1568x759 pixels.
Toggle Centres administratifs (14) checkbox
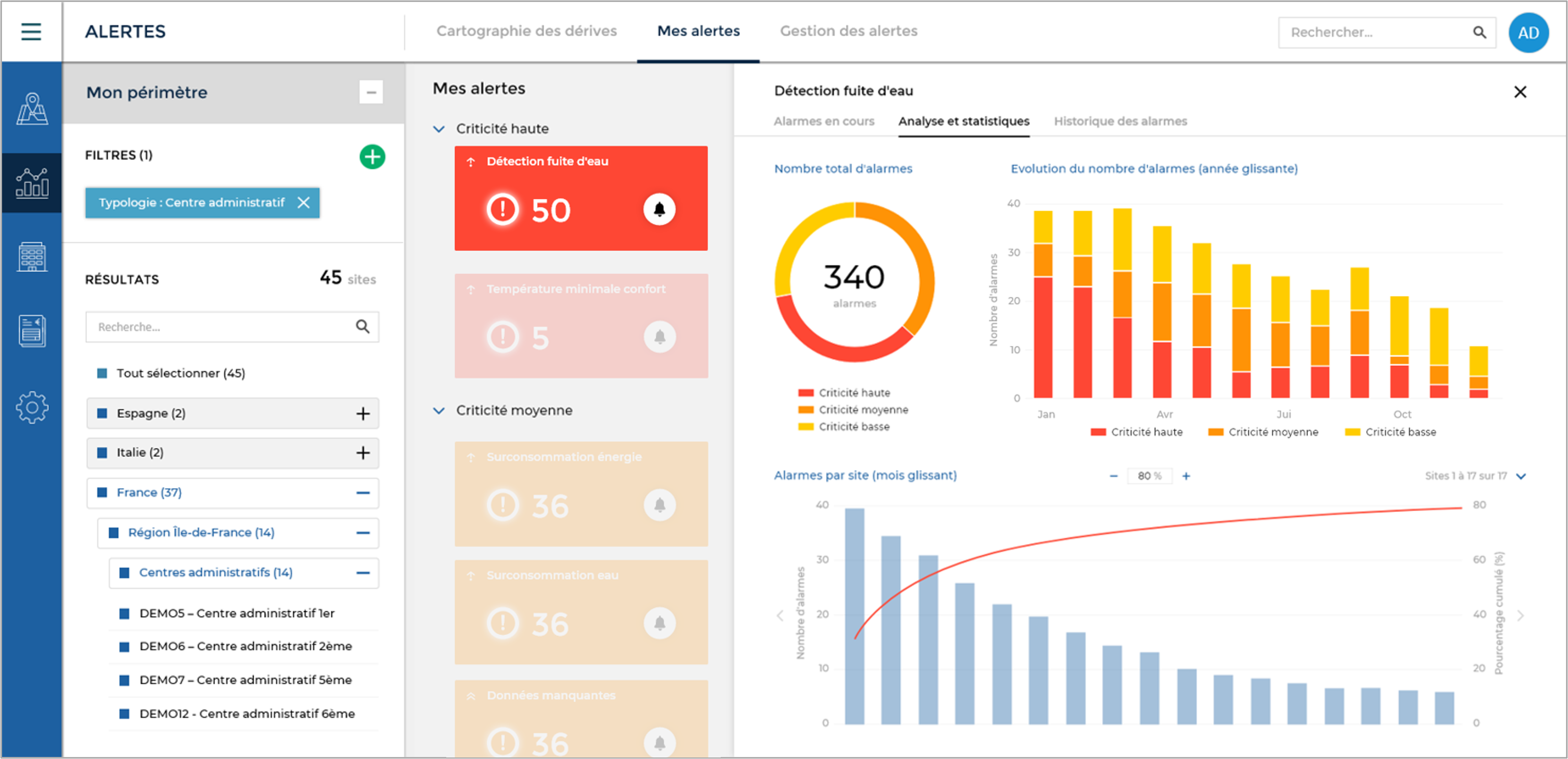124,573
